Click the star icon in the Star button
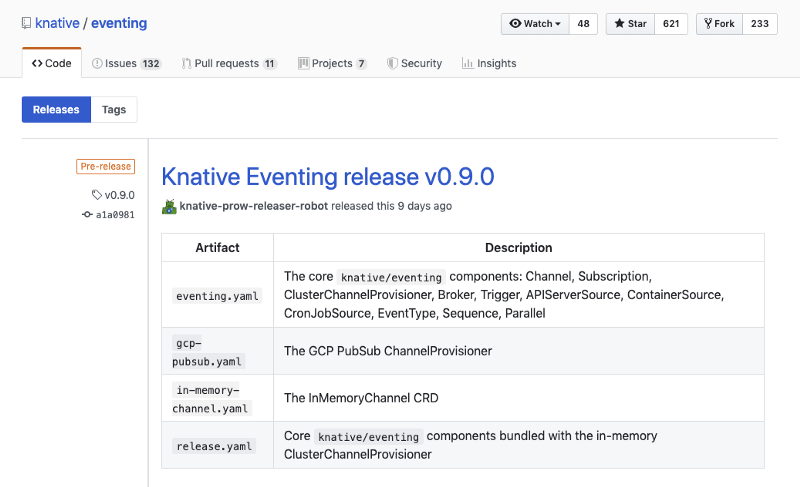This screenshot has height=487, width=800. click(x=619, y=23)
